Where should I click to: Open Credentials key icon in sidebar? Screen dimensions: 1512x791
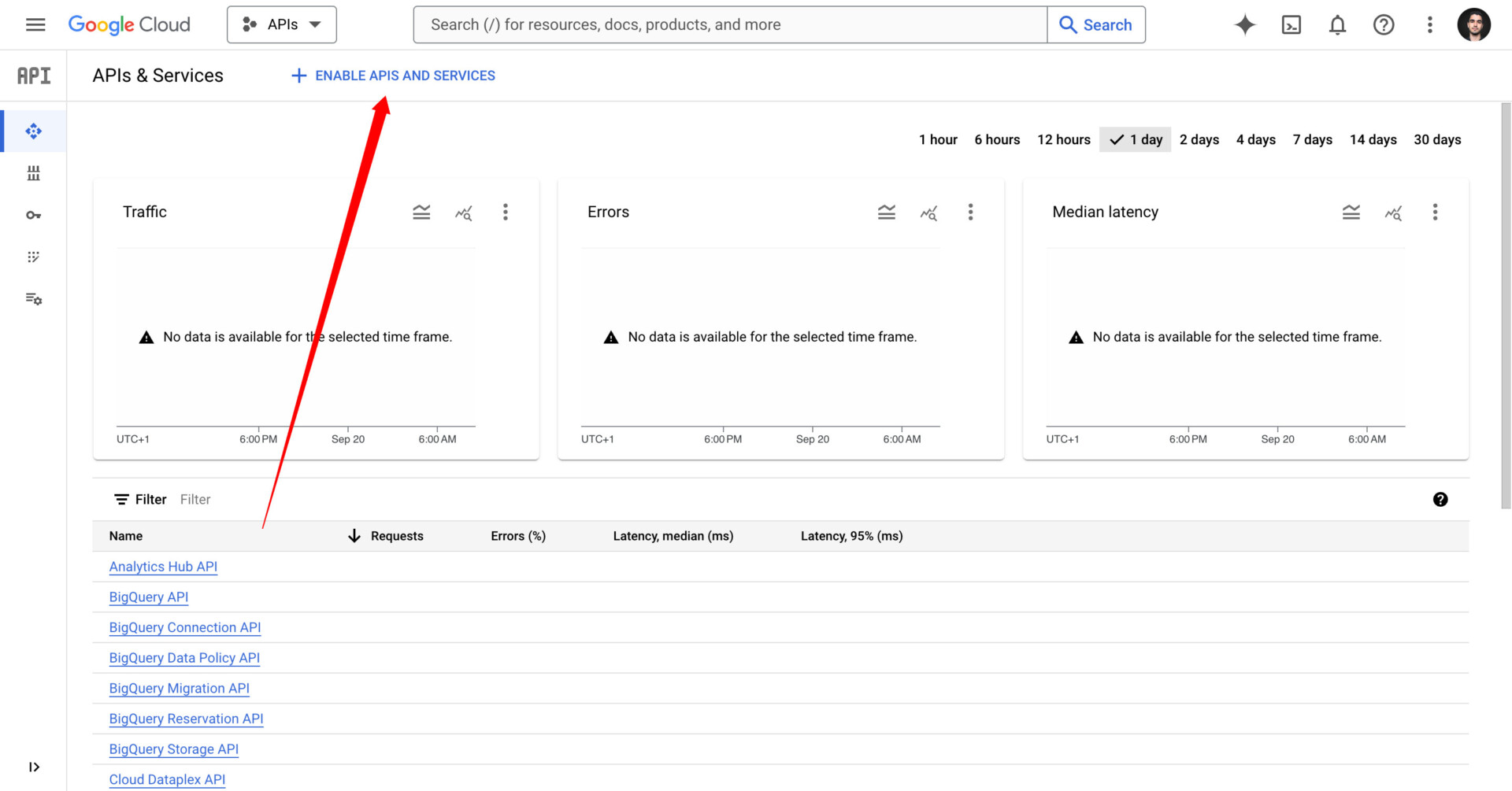click(33, 215)
